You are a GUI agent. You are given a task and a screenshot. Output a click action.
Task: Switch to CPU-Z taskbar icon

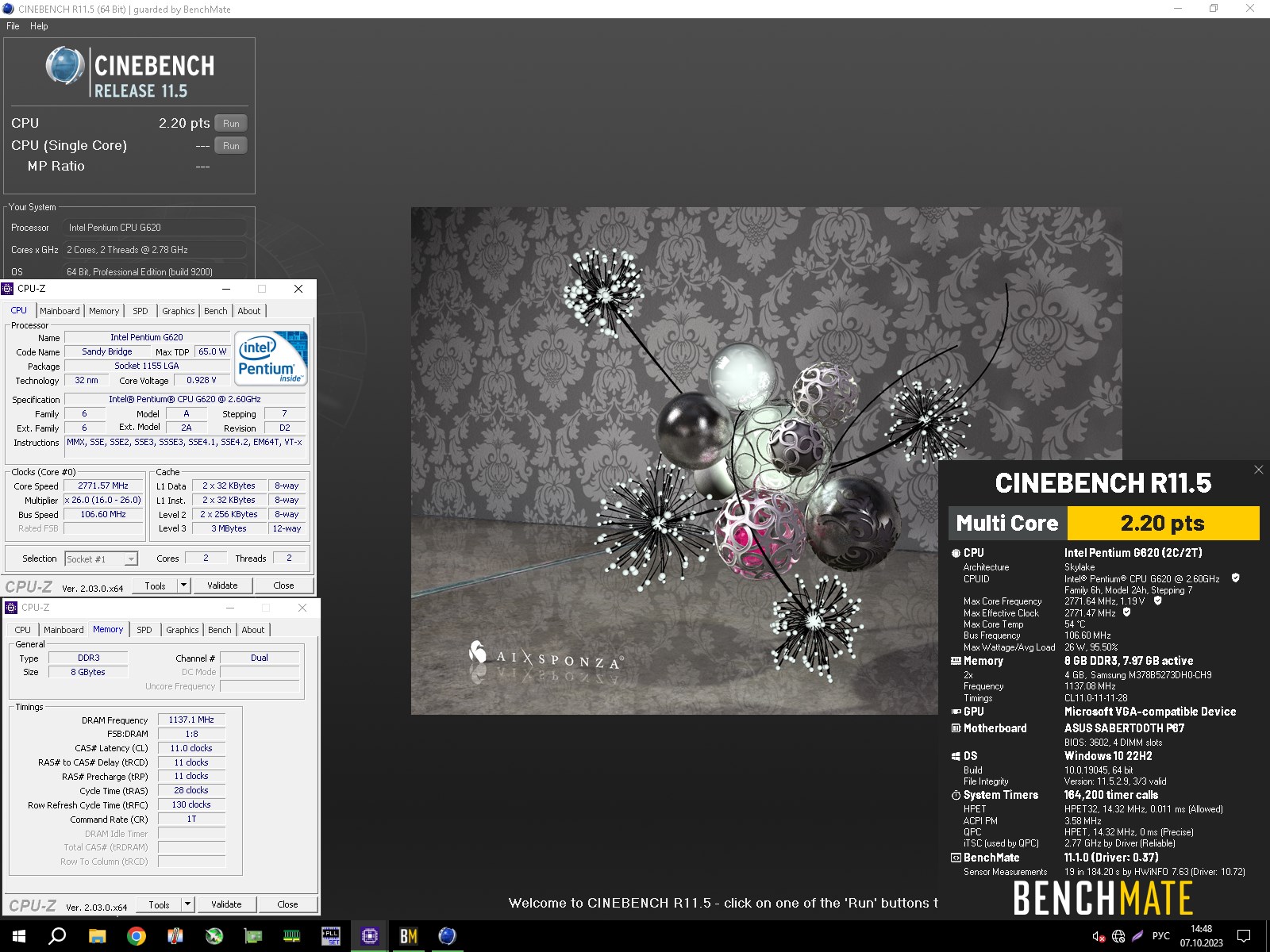point(370,936)
